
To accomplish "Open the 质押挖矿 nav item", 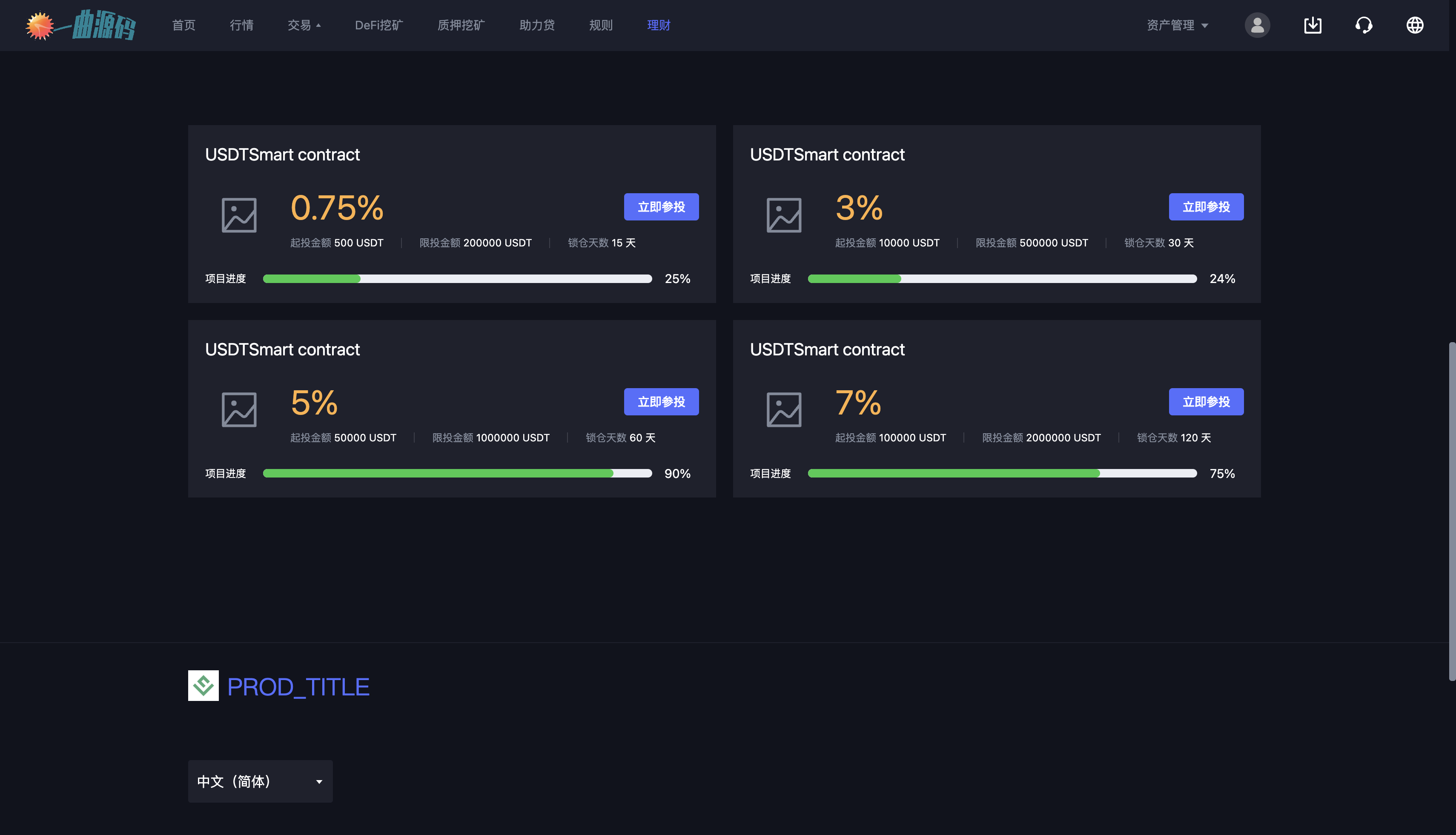I will tap(461, 25).
